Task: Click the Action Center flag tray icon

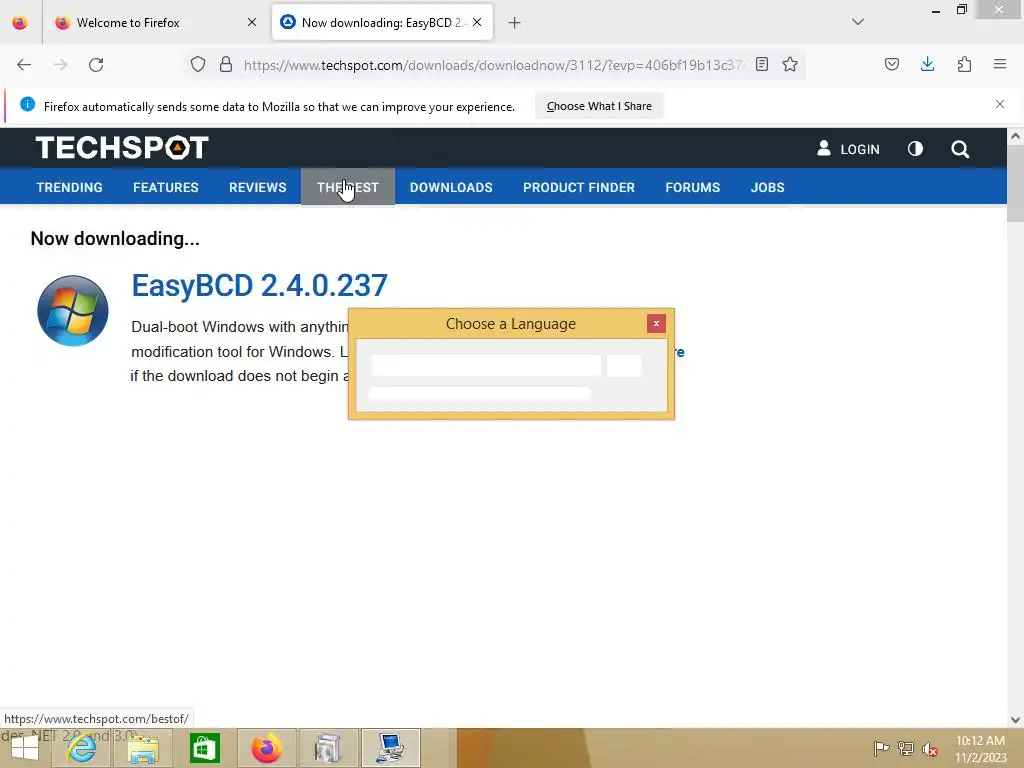Action: tap(881, 748)
